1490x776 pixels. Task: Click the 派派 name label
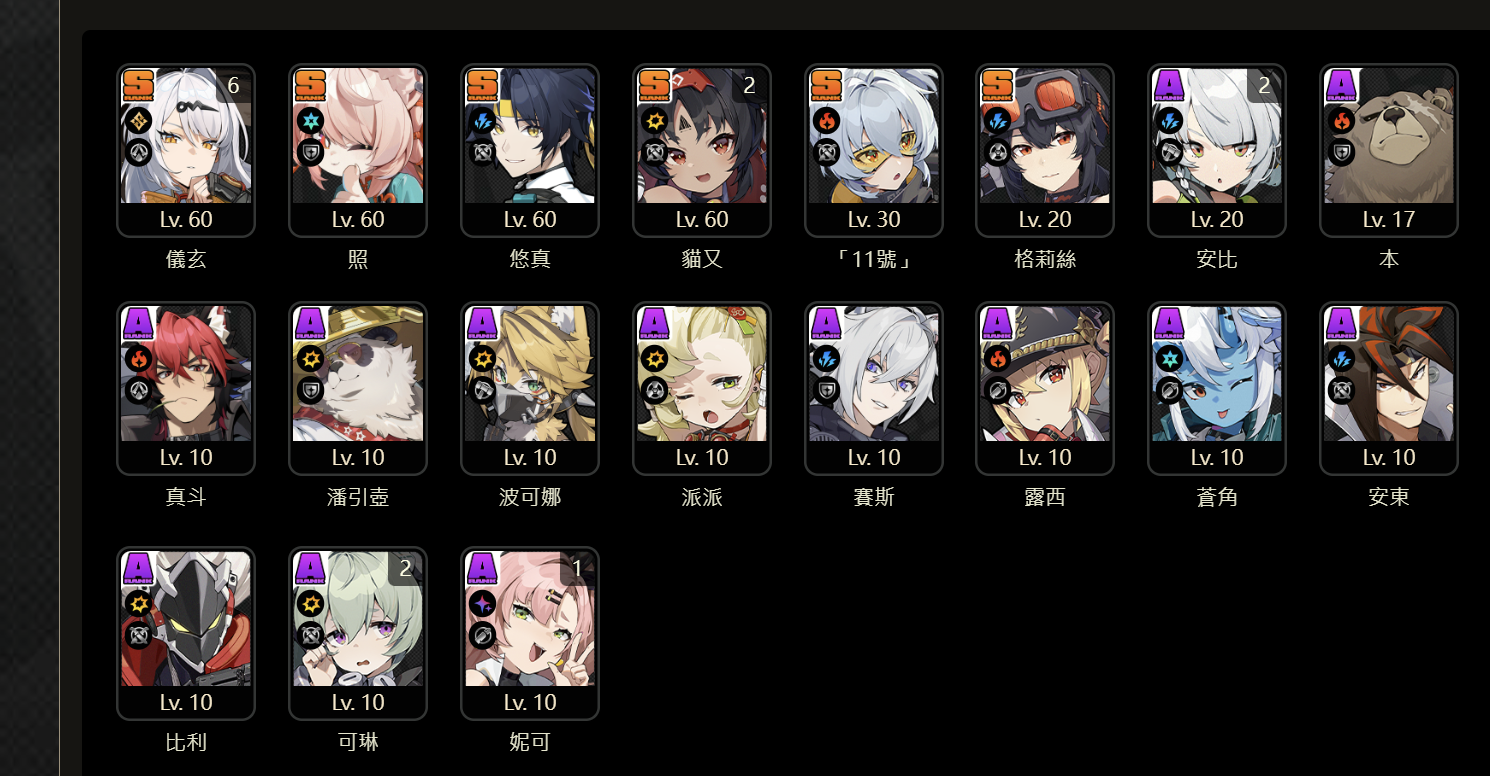click(702, 497)
